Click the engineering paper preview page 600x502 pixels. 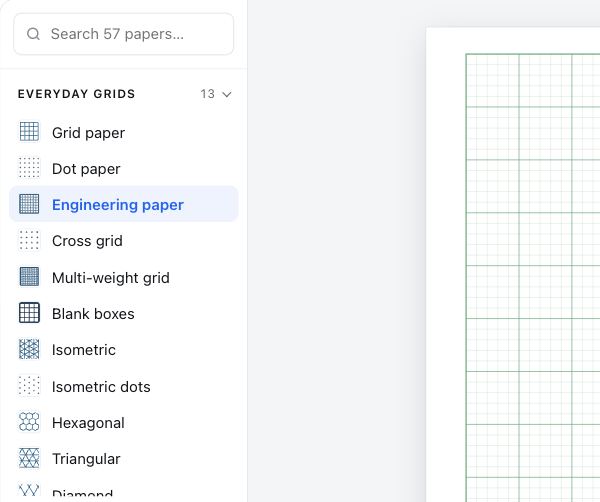click(513, 265)
